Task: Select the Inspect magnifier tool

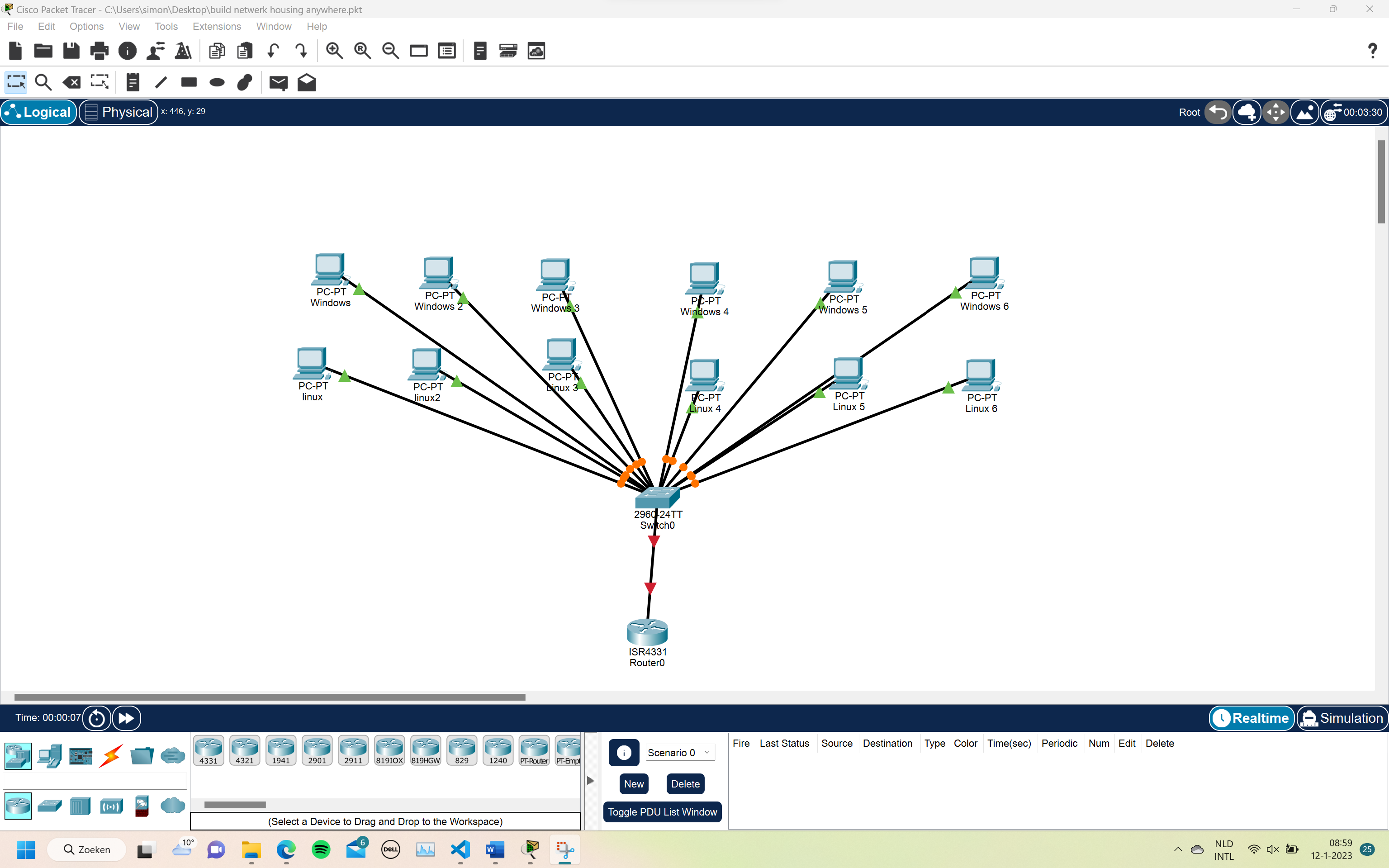Action: tap(43, 83)
